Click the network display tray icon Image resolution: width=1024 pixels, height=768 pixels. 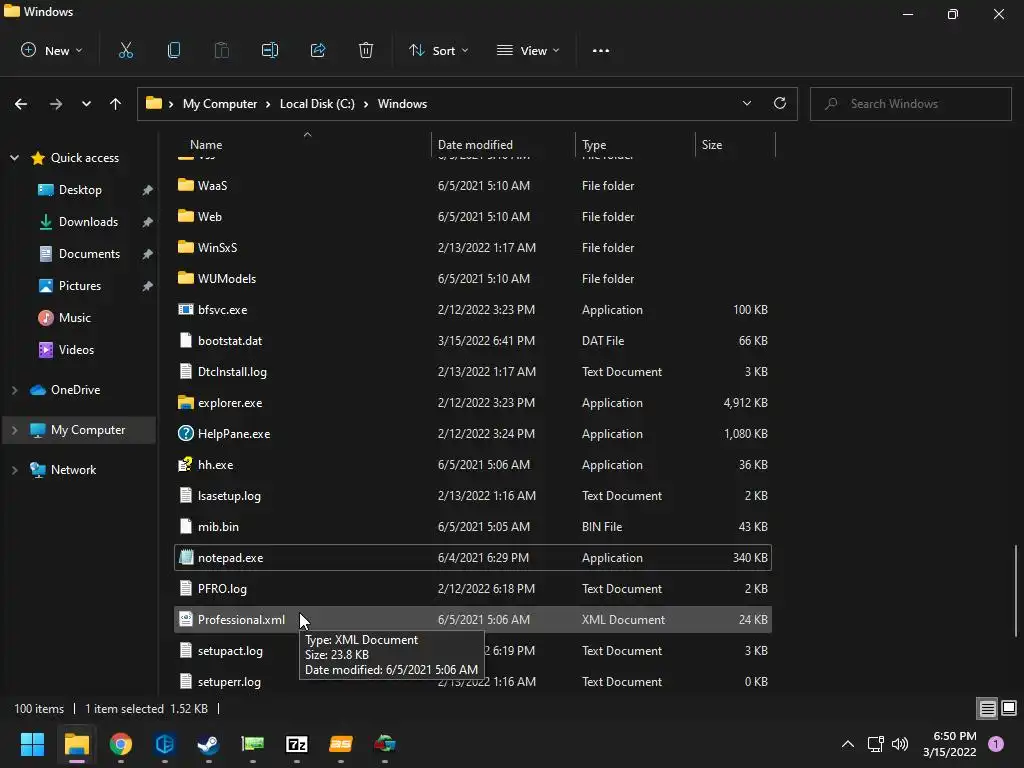(x=875, y=744)
